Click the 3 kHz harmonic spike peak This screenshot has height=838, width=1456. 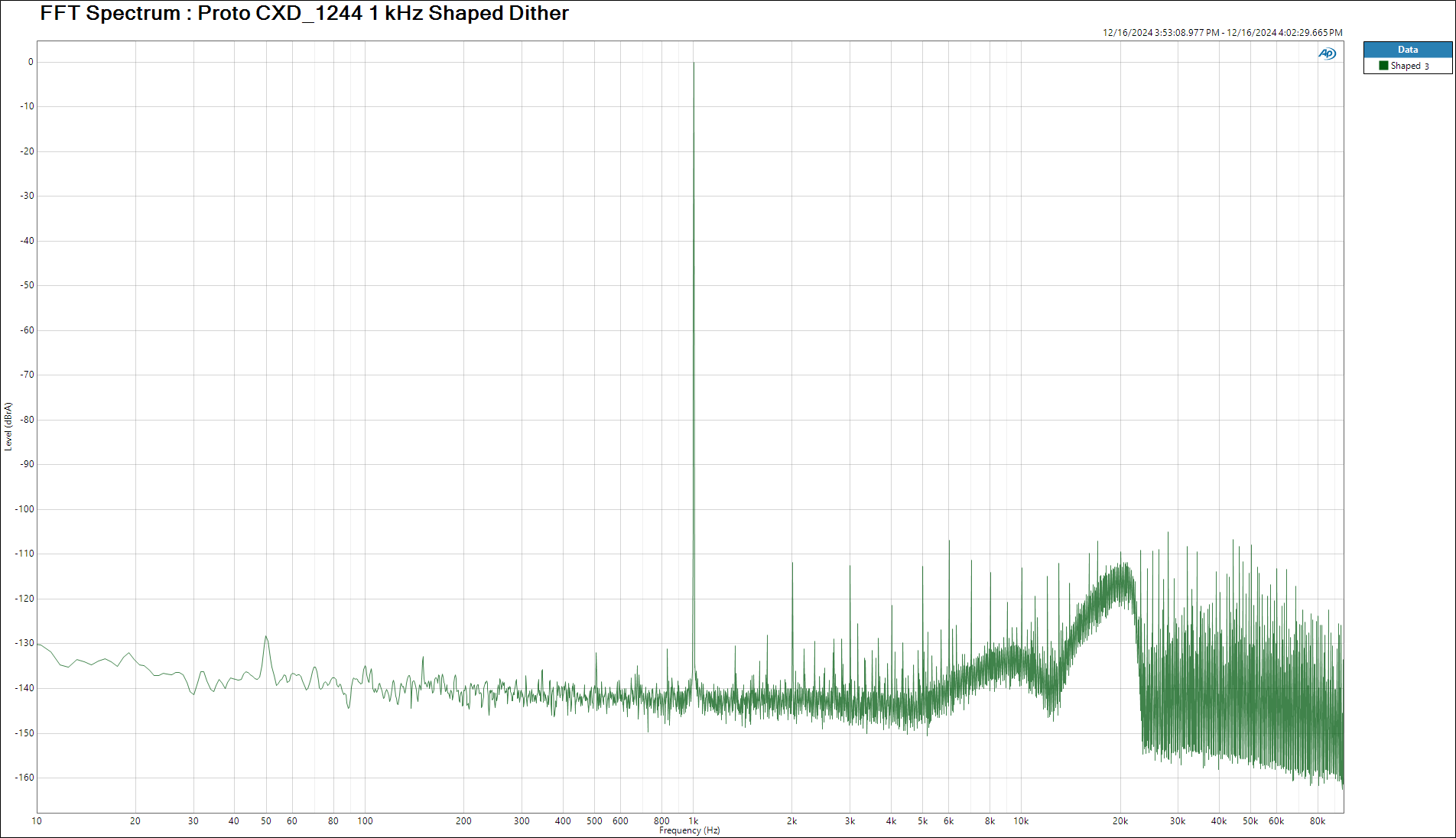[850, 567]
